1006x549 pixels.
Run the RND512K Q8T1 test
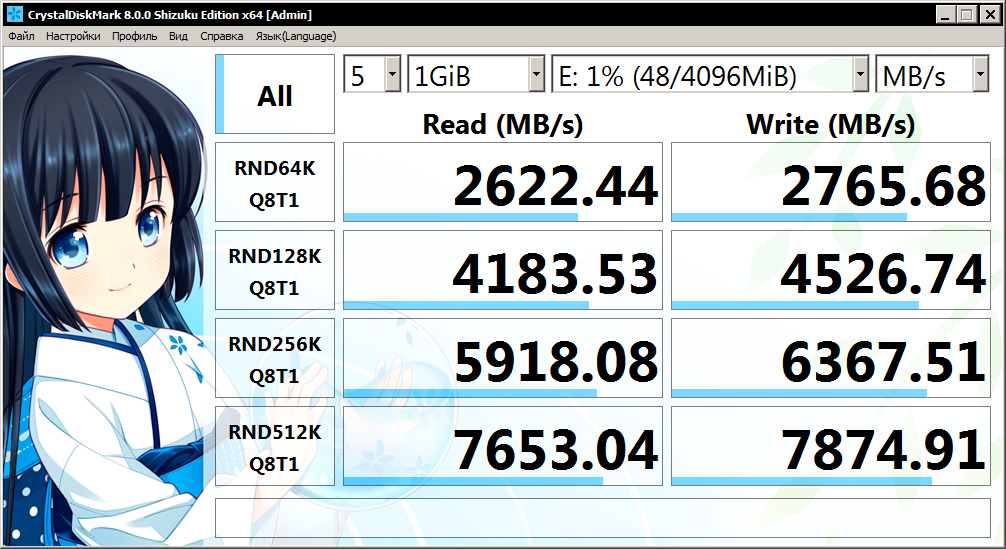[275, 446]
